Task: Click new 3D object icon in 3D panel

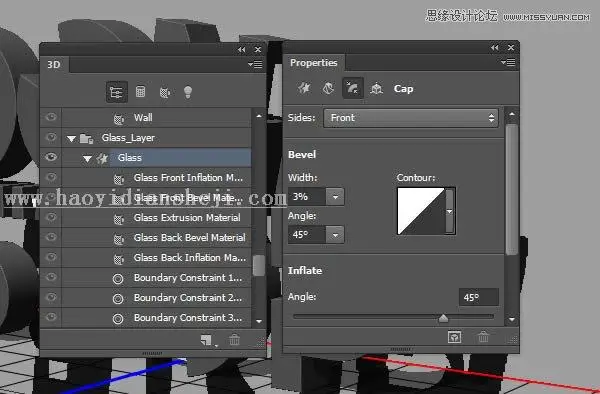Action: pos(206,340)
